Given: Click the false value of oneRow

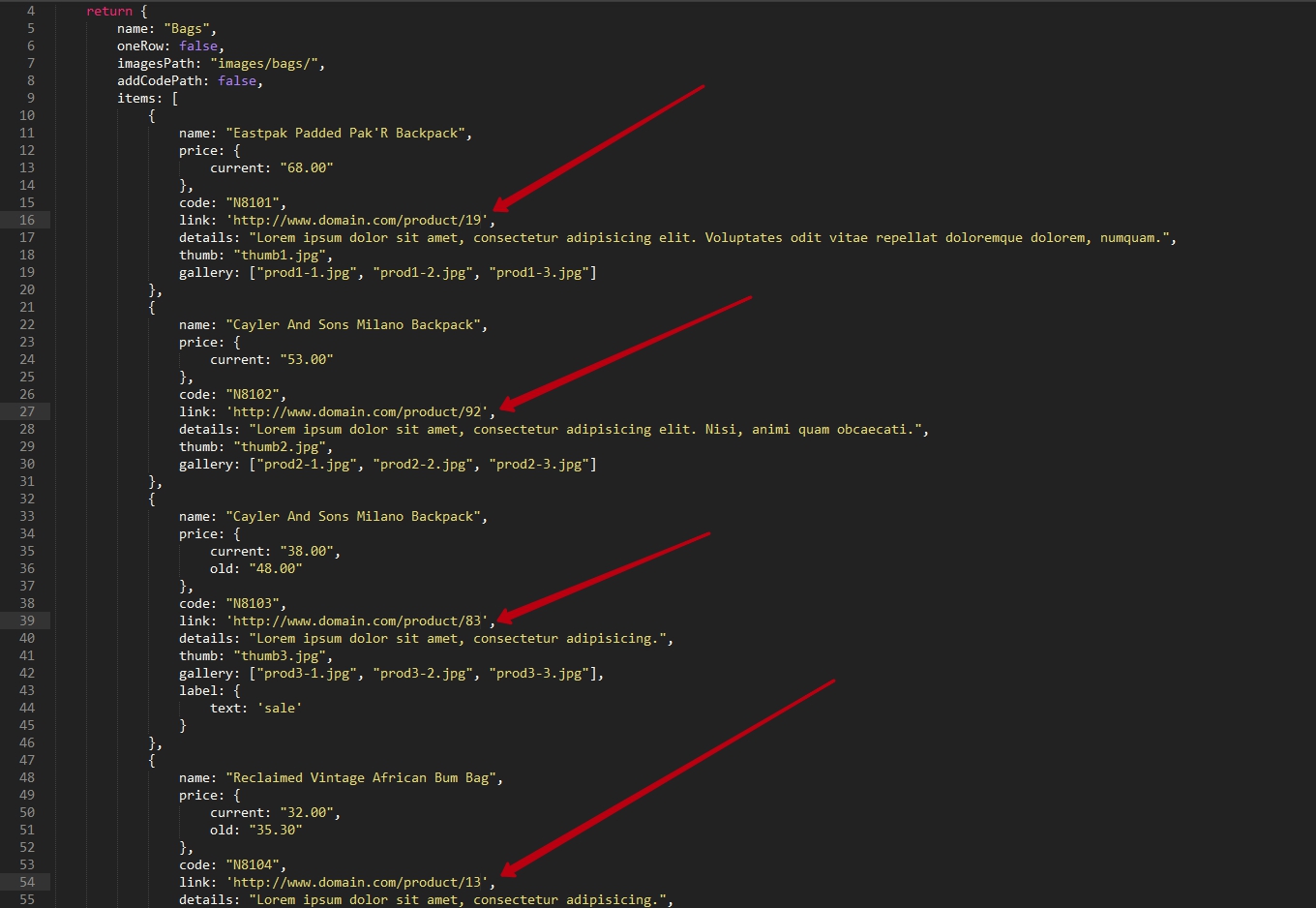Looking at the screenshot, I should [198, 46].
